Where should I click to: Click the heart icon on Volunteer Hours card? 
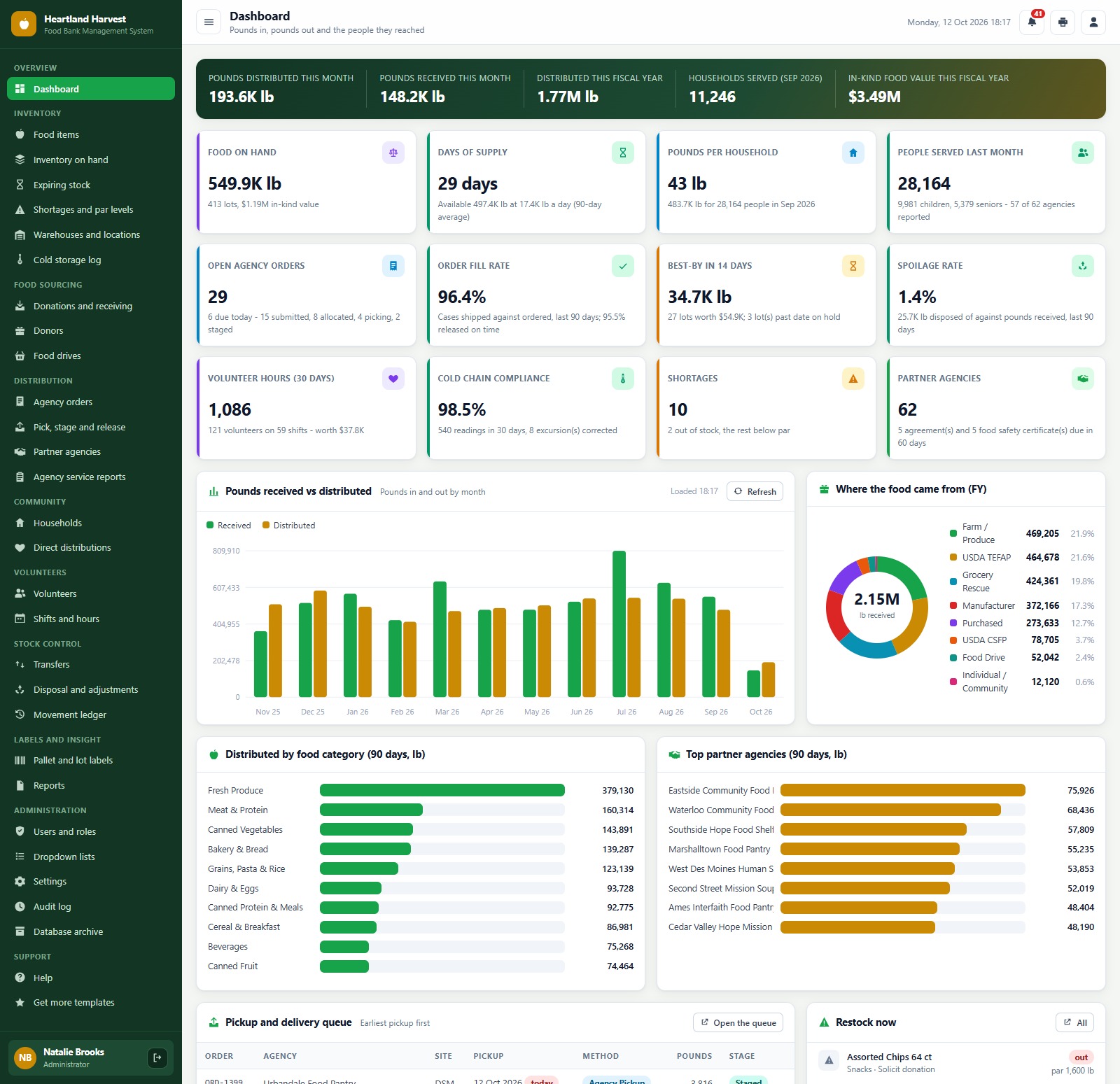(x=393, y=379)
